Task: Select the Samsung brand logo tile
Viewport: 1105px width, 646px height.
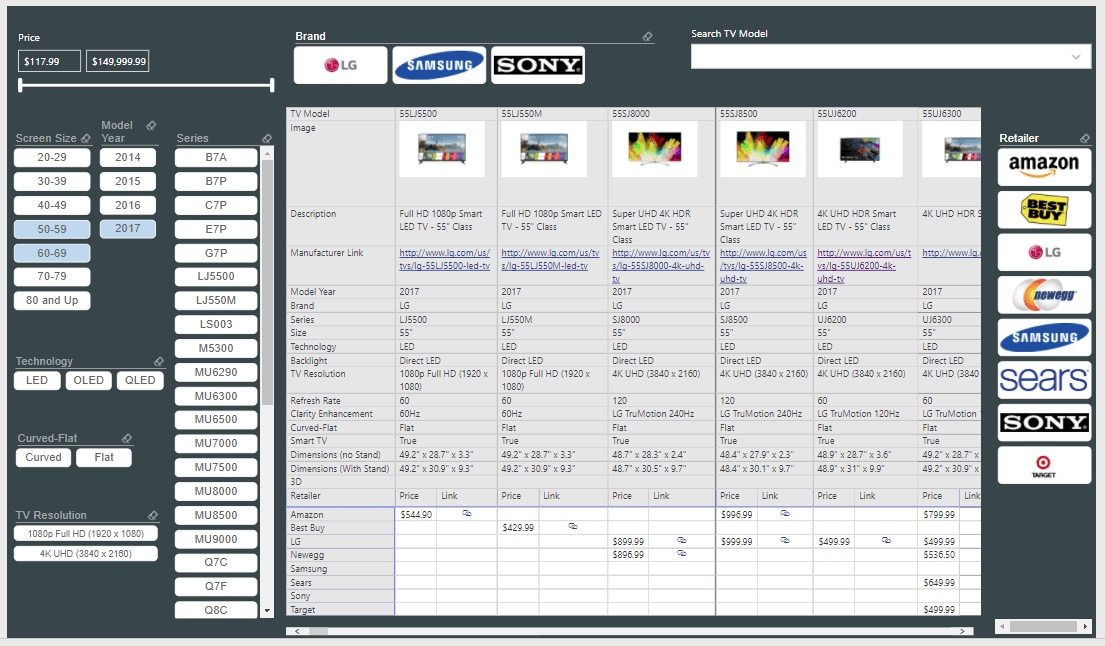Action: coord(439,66)
